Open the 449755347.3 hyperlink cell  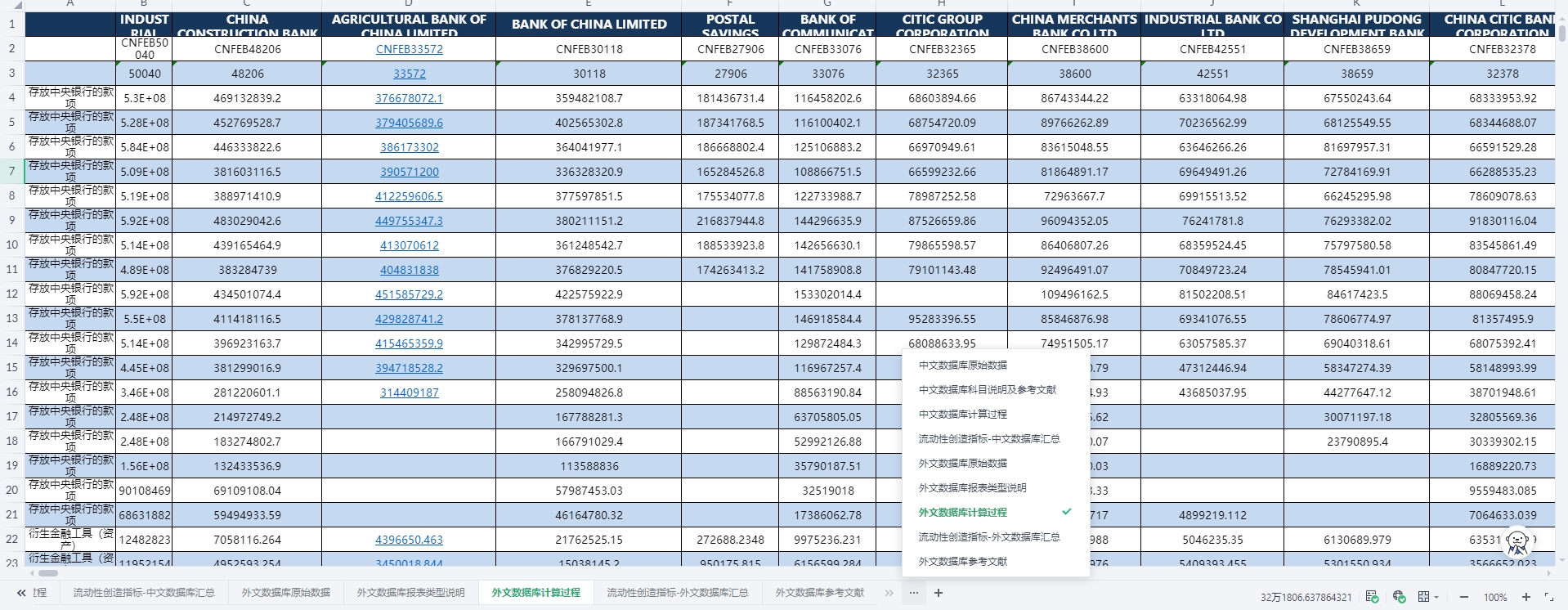pyautogui.click(x=409, y=221)
